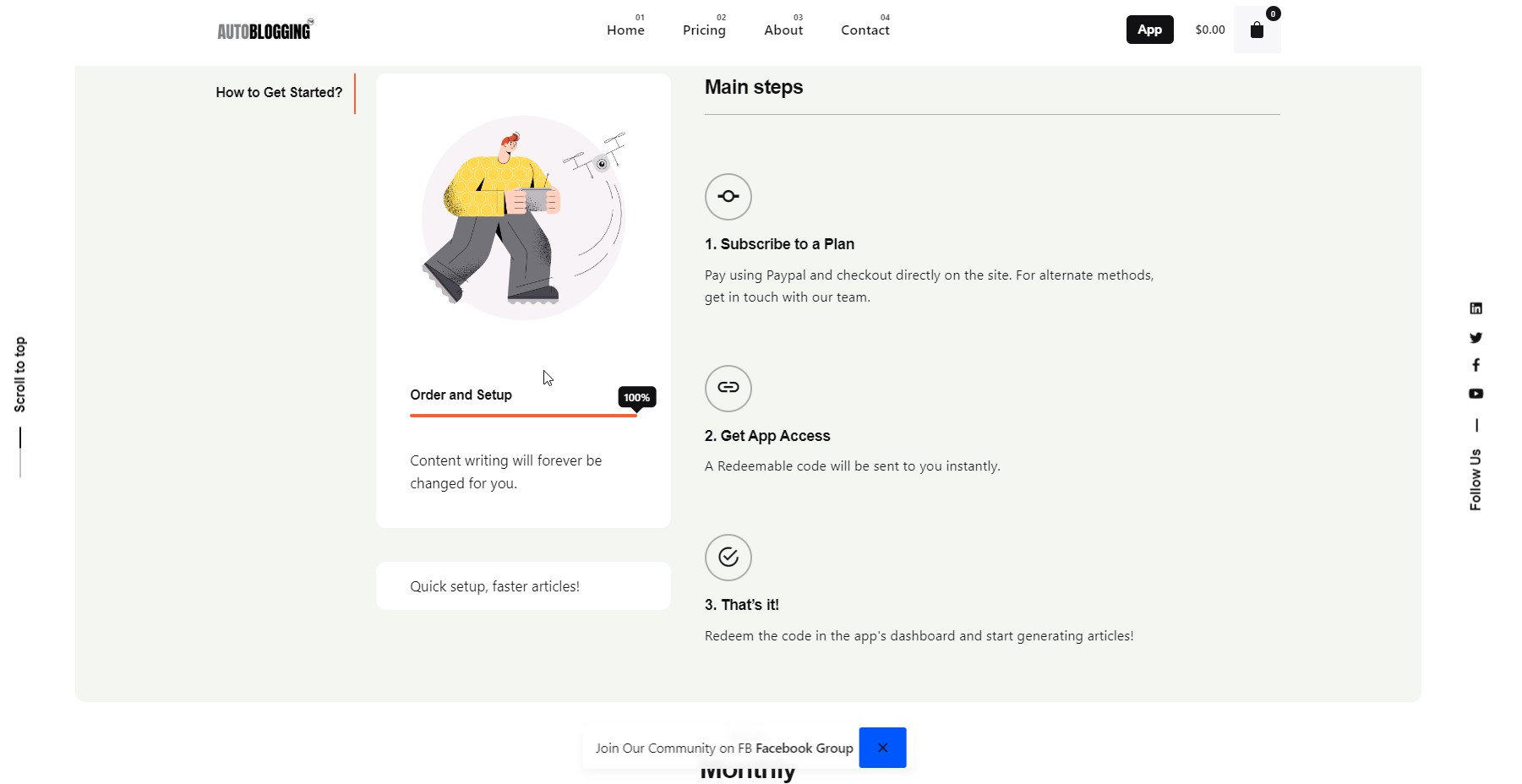Go to the Home menu item
This screenshot has width=1522, height=784.
[625, 30]
